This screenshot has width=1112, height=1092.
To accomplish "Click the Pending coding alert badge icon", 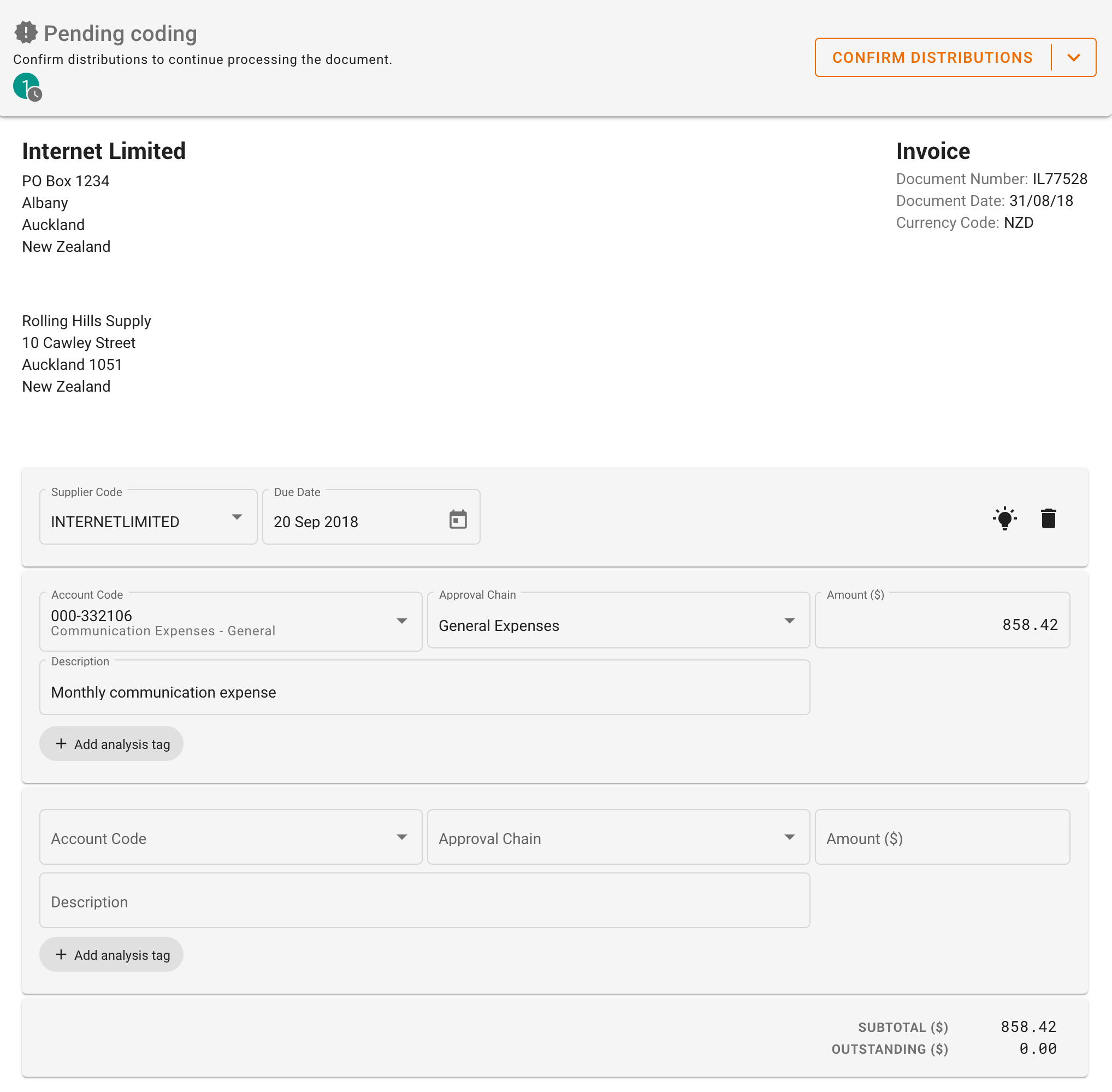I will click(26, 33).
